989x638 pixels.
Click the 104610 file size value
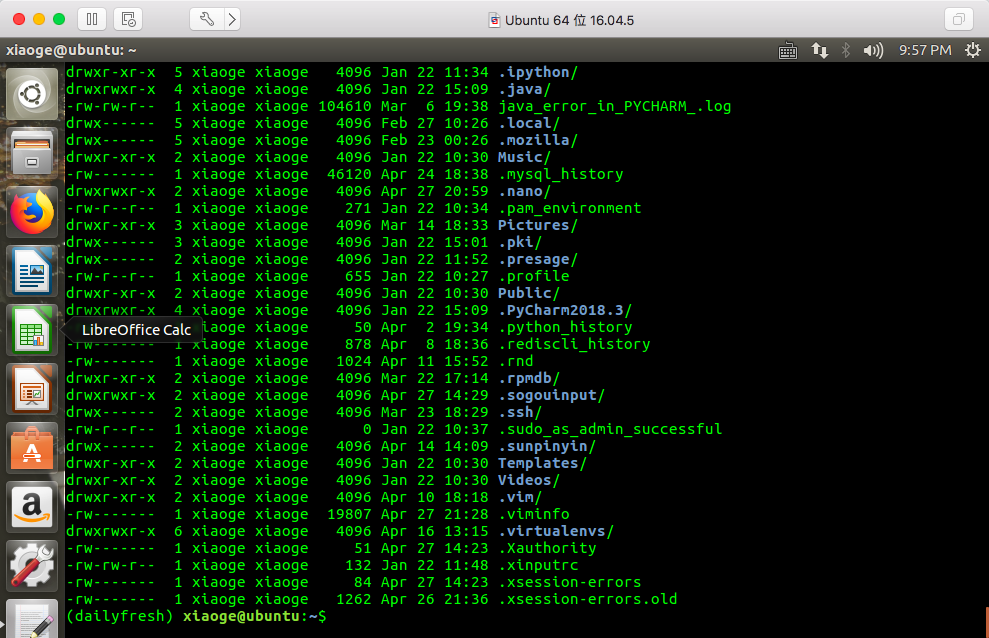pos(345,107)
